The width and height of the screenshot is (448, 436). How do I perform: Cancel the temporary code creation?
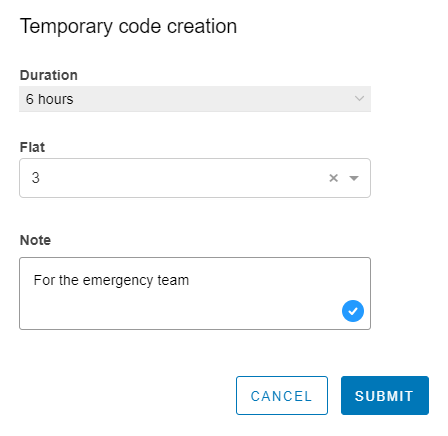pos(282,395)
